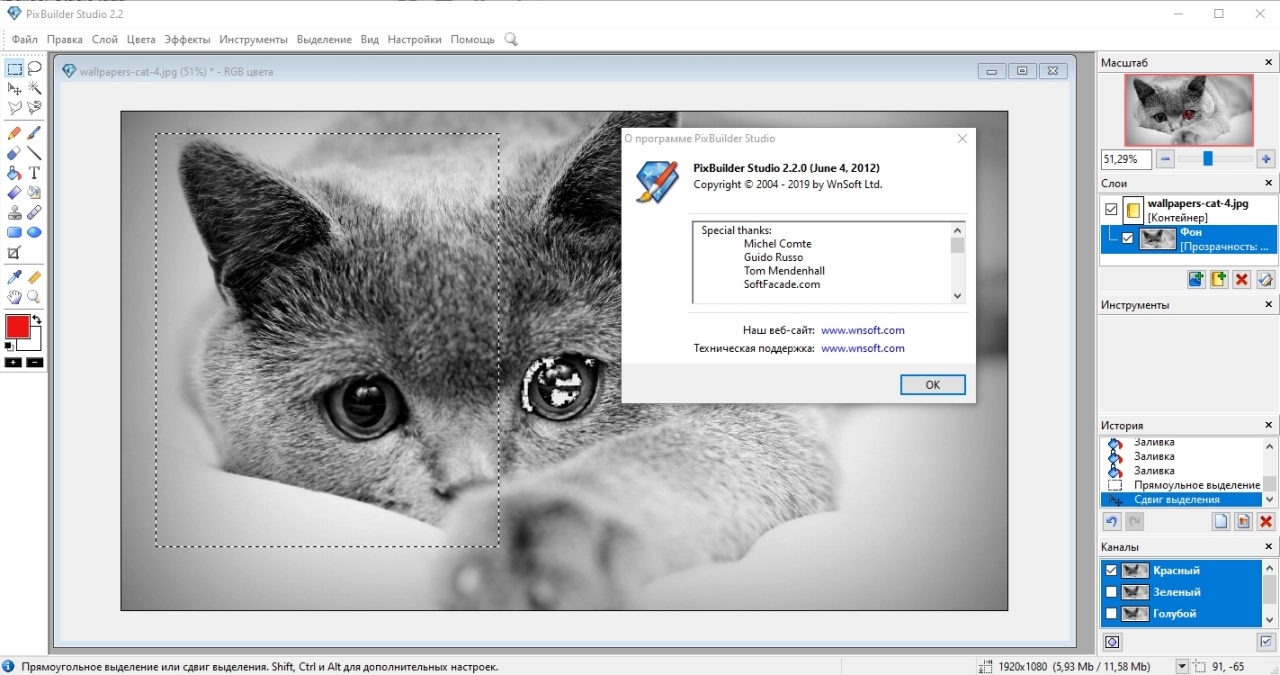Click the zoom-out minus button in Масштаб
The image size is (1280, 675).
tap(1165, 159)
